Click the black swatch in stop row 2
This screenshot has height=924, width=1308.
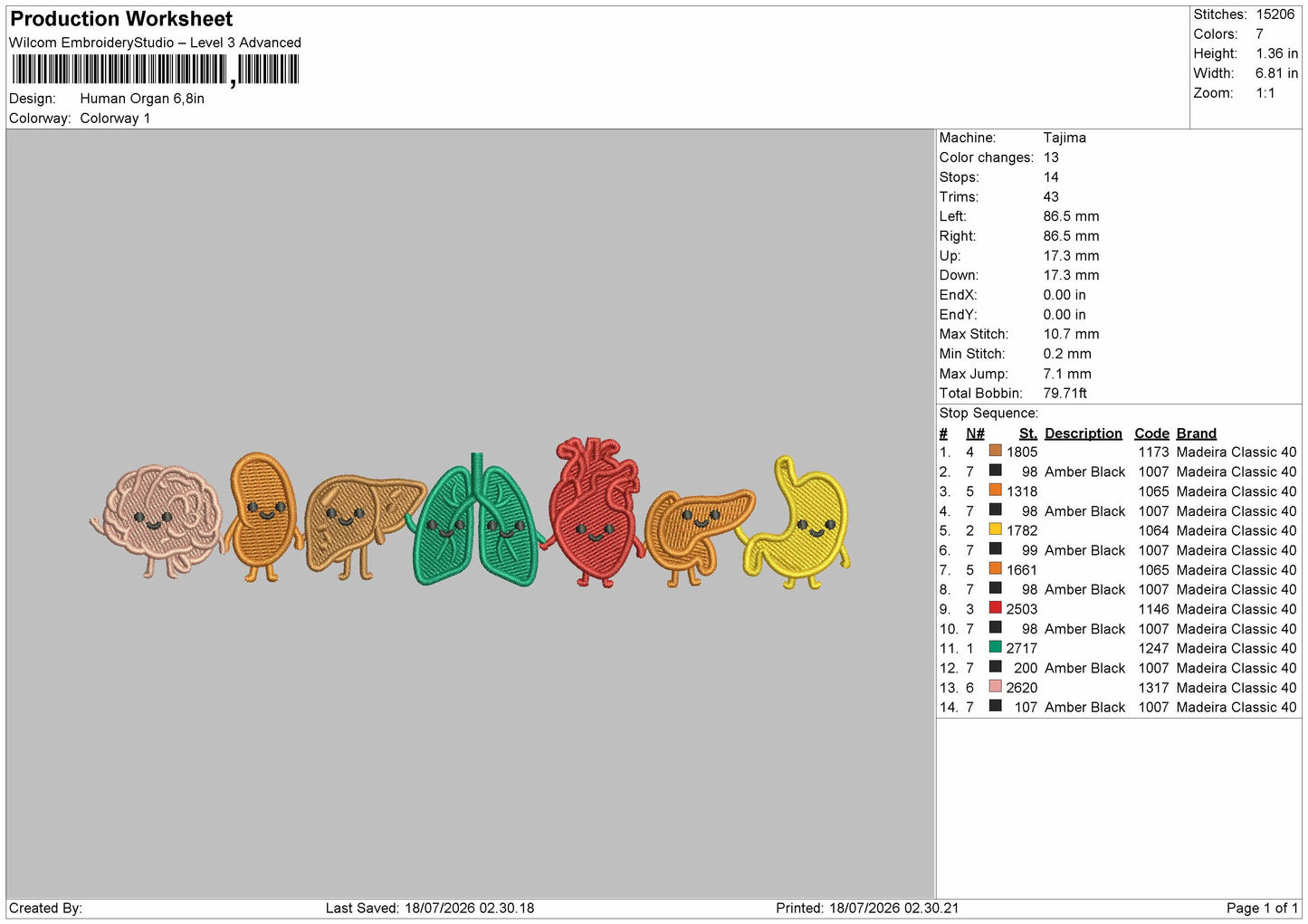995,471
